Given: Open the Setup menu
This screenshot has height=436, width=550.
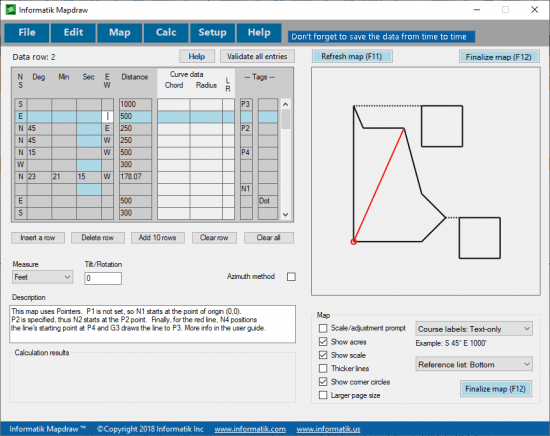Looking at the screenshot, I should [x=212, y=33].
